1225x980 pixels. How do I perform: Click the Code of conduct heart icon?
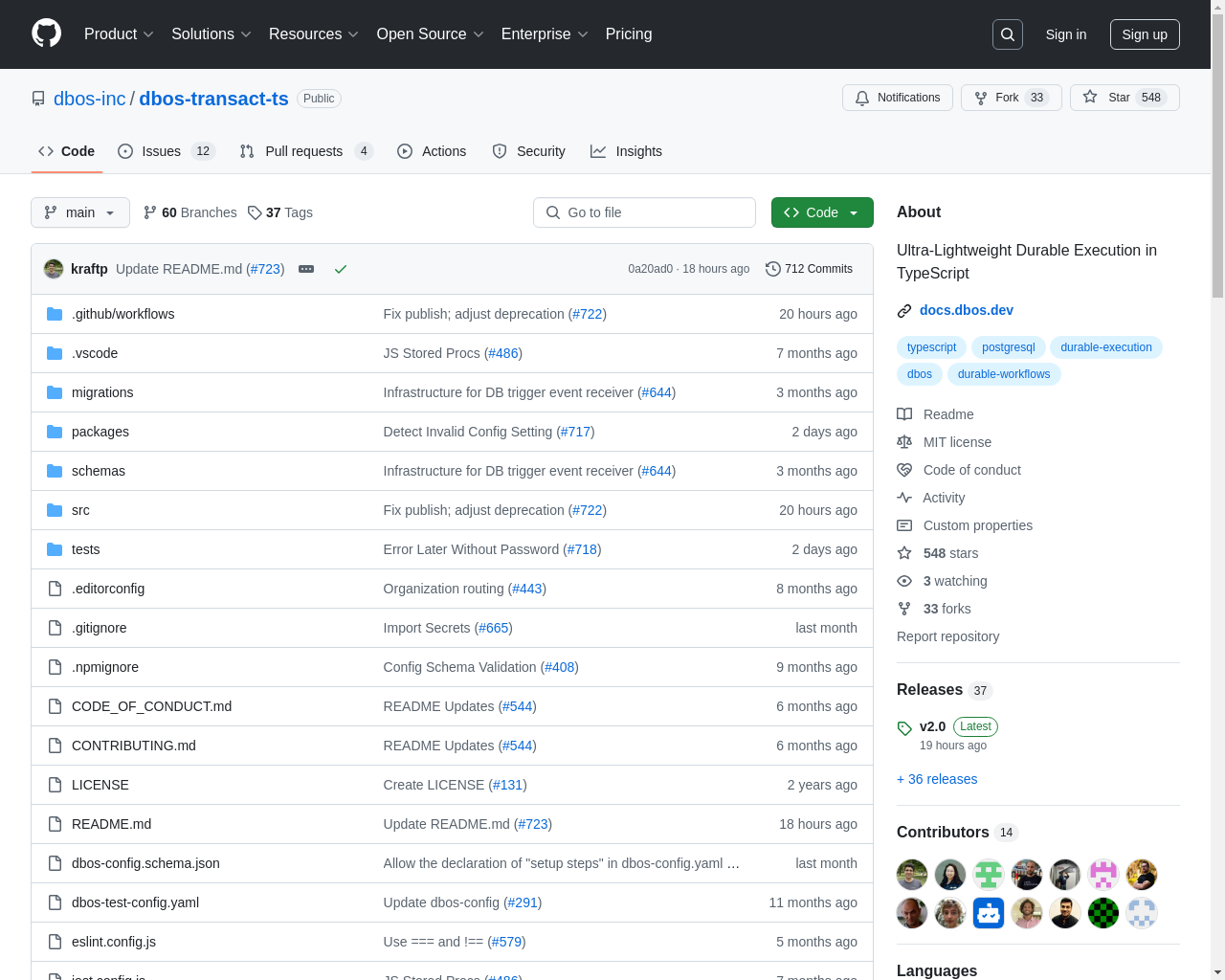pos(904,470)
